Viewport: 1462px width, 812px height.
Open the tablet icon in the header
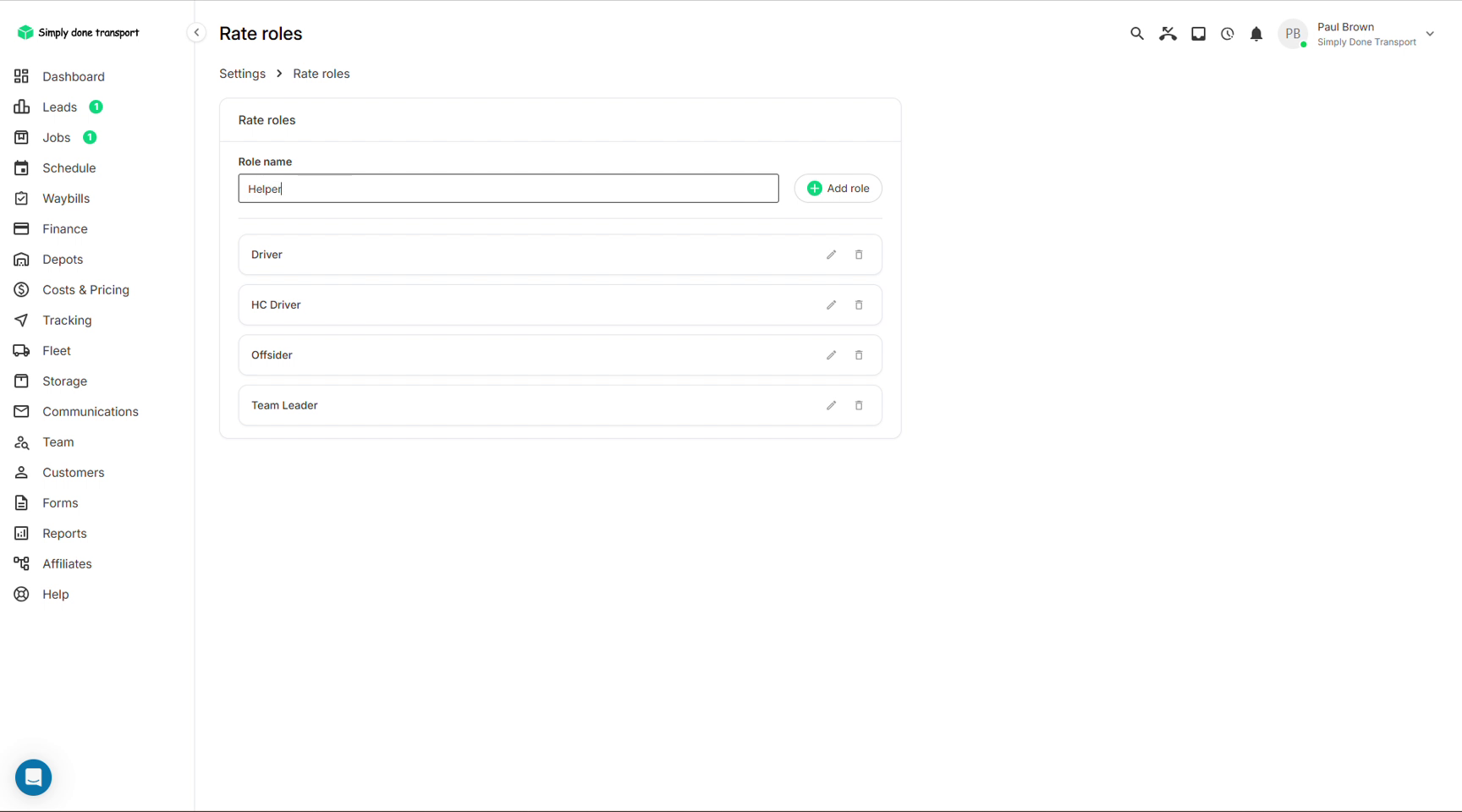tap(1198, 34)
